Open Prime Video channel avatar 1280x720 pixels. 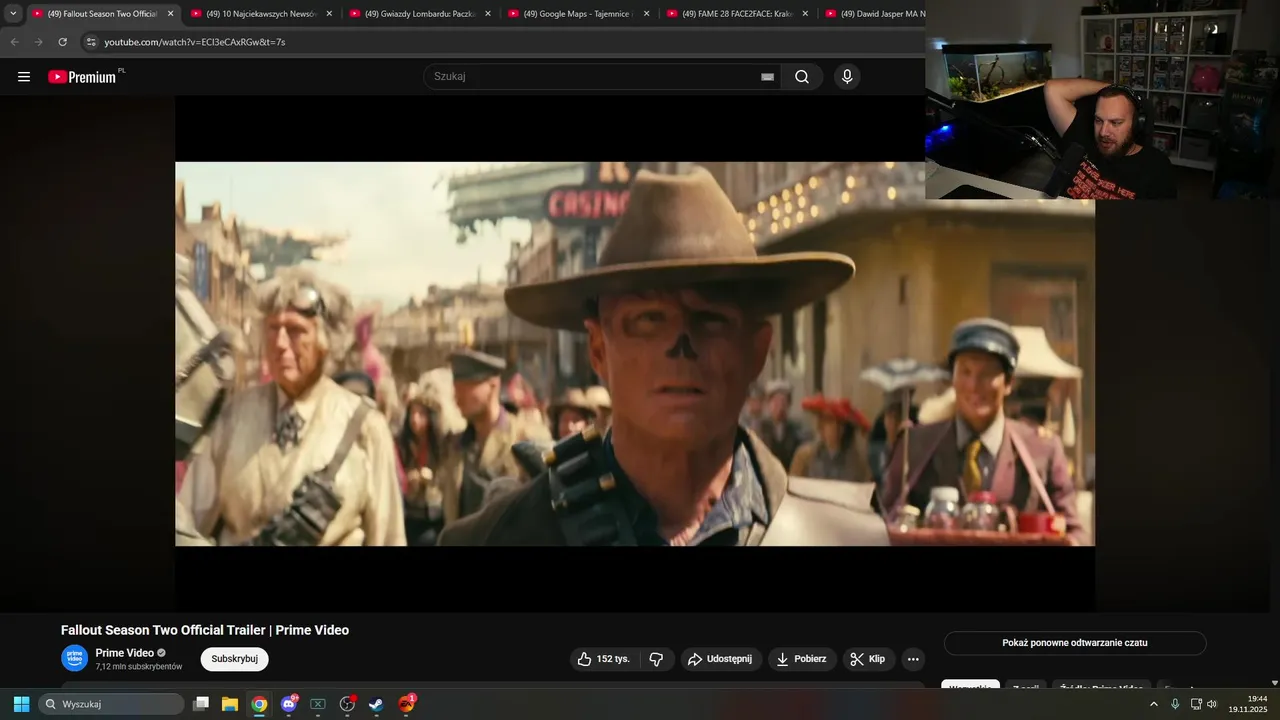75,658
